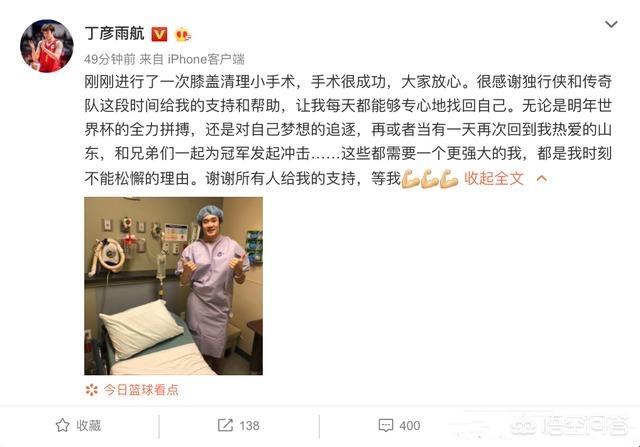640x447 pixels.
Task: Click the orange V verified badge
Action: coord(160,34)
